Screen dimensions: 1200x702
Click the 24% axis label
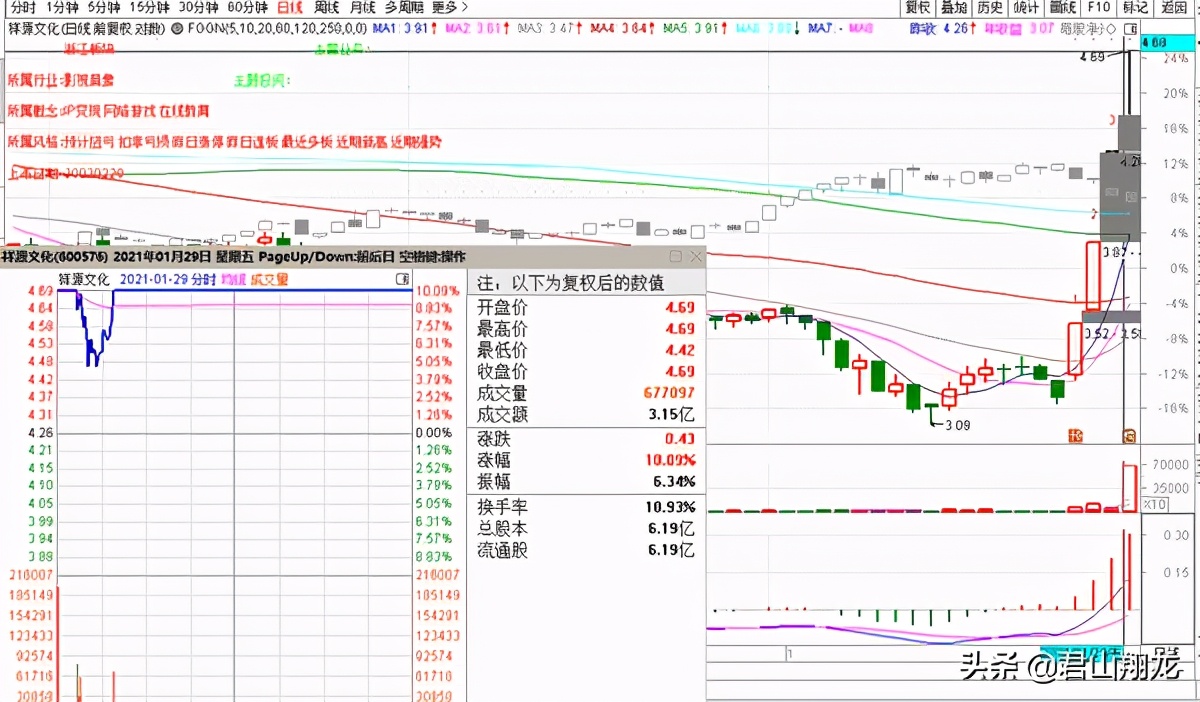tap(1175, 58)
